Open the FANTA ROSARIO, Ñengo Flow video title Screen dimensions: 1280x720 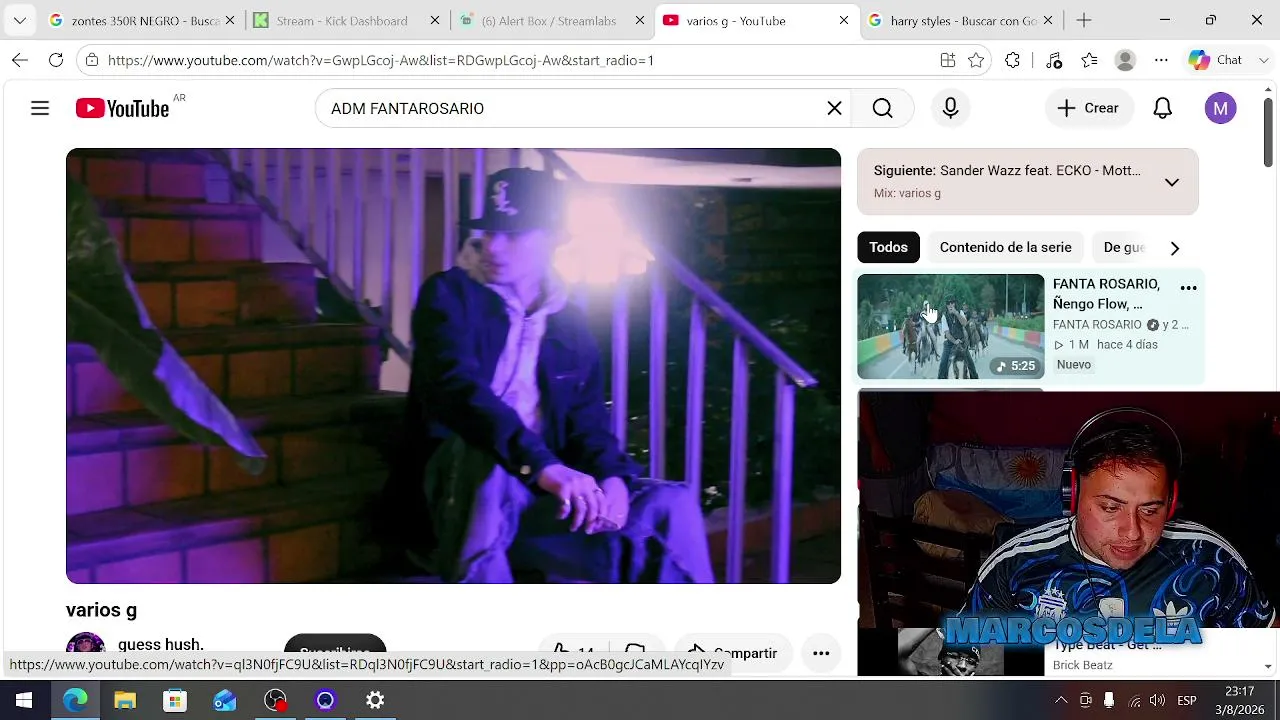tap(1106, 294)
